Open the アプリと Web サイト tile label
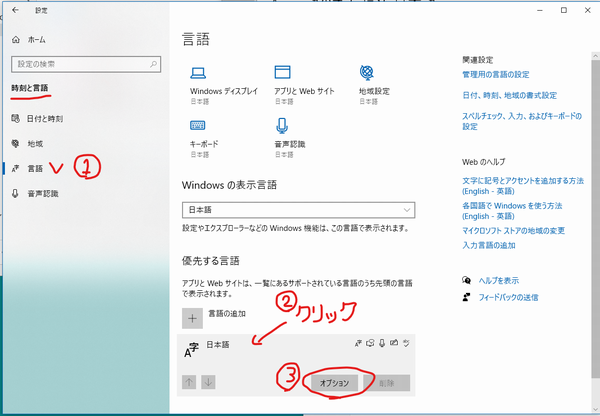The image size is (600, 416). [304, 91]
